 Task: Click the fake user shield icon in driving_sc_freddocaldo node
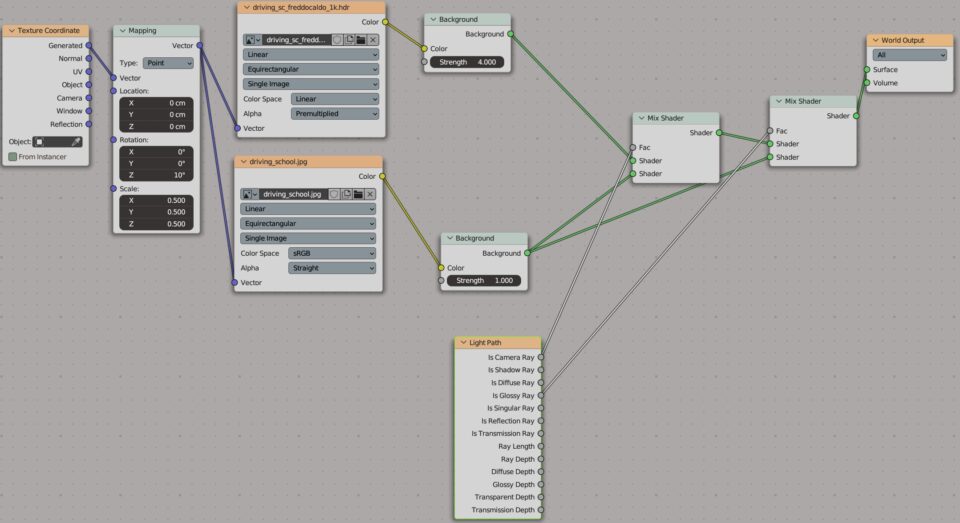click(337, 40)
